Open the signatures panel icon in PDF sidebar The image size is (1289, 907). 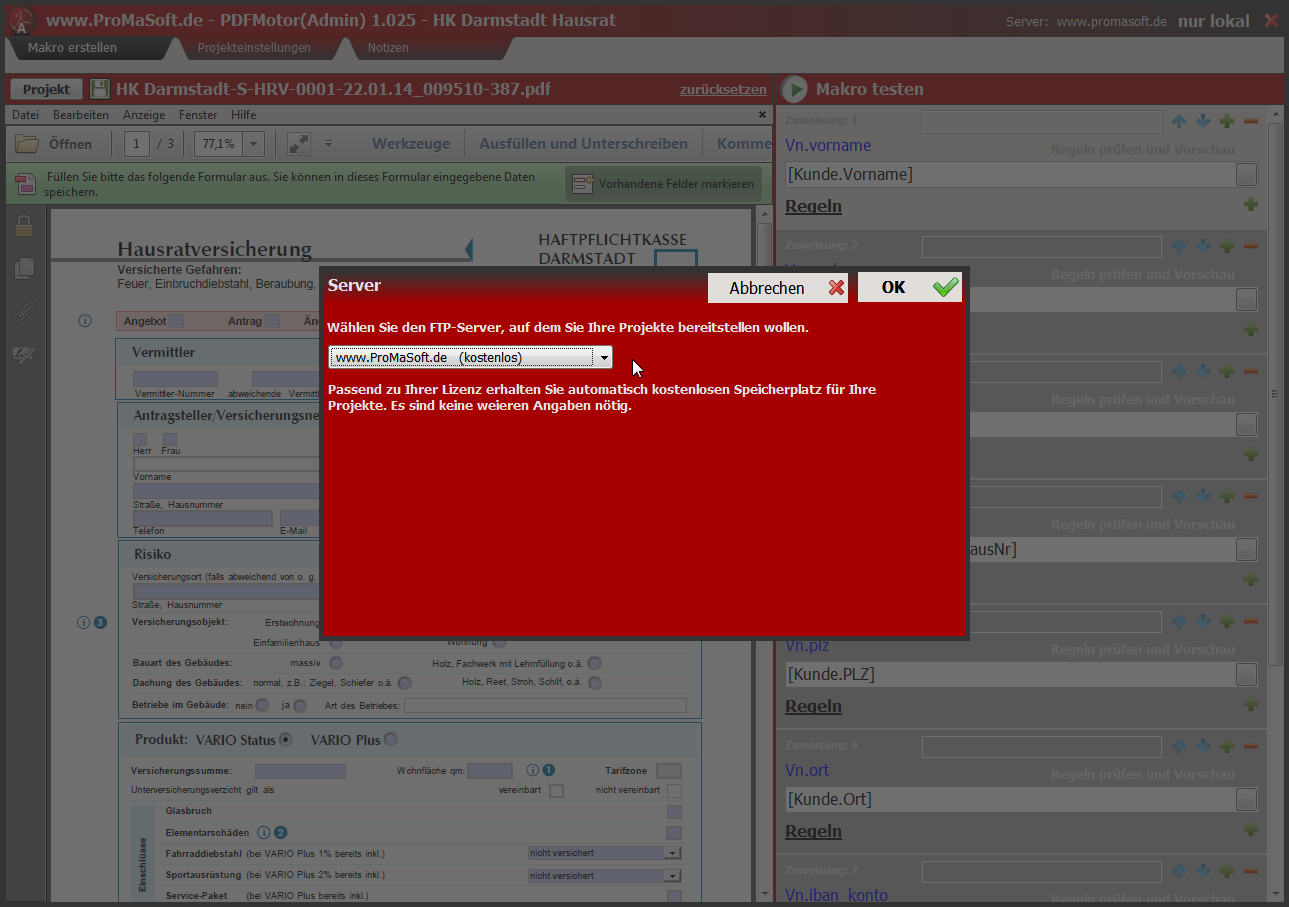[x=24, y=354]
